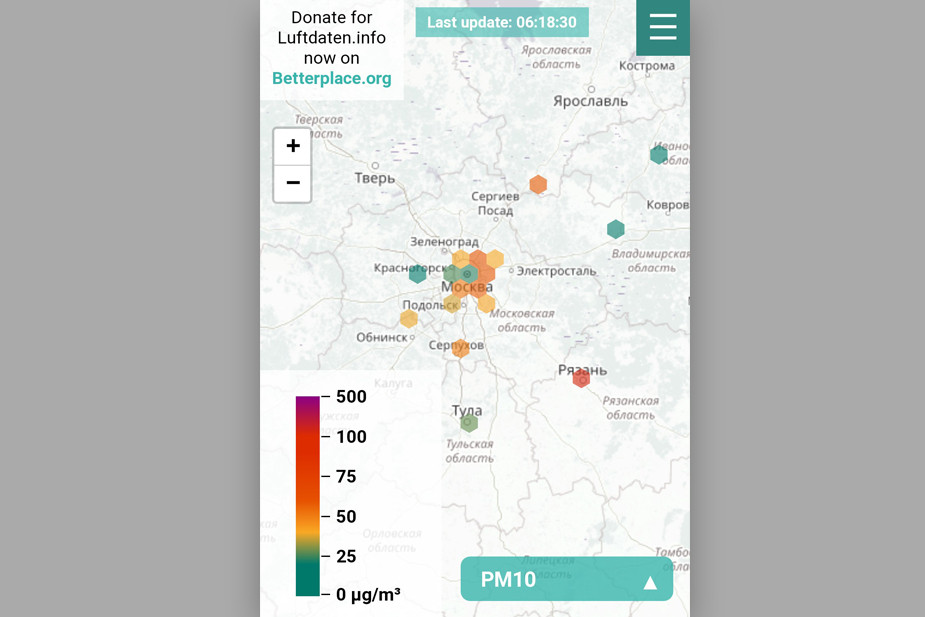Zoom out of the map
This screenshot has height=617, width=925.
(292, 183)
